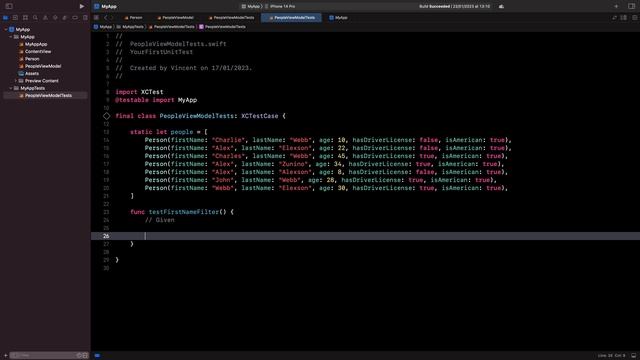Click MyAppTests in the jump bar breadcrumb
This screenshot has height=360, width=640.
[x=130, y=27]
